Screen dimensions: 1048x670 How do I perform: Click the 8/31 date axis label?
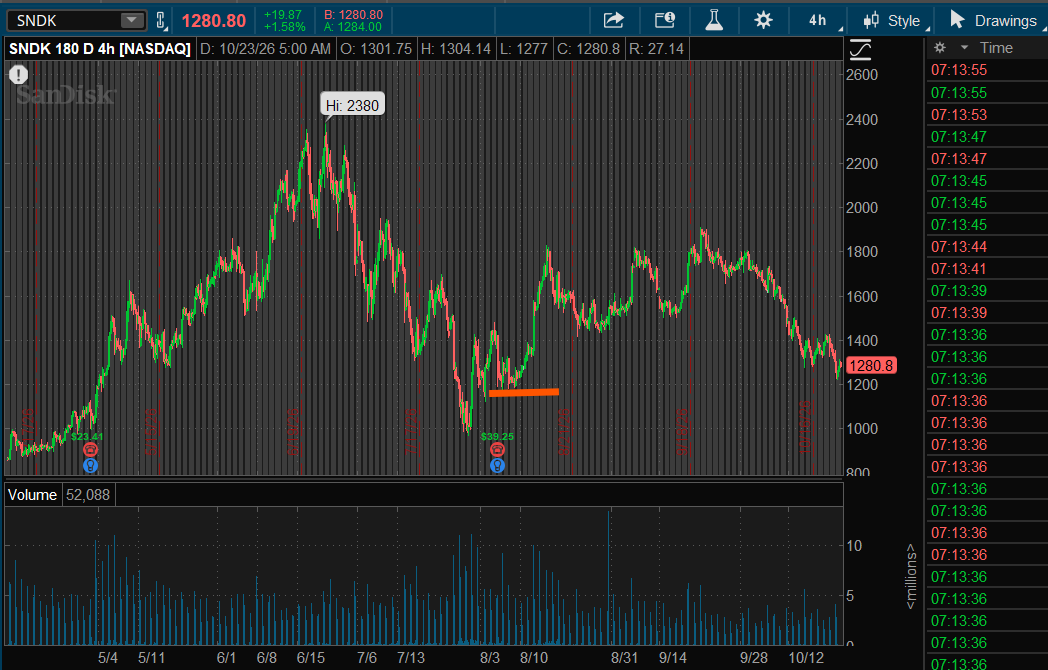point(624,658)
